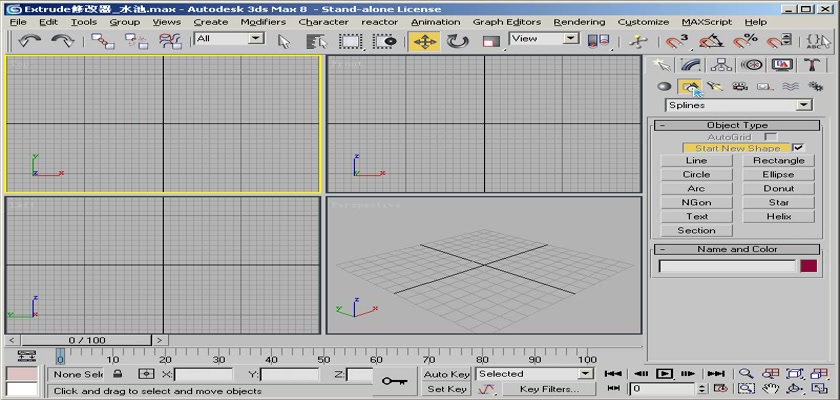Click the object name input field

727,266
